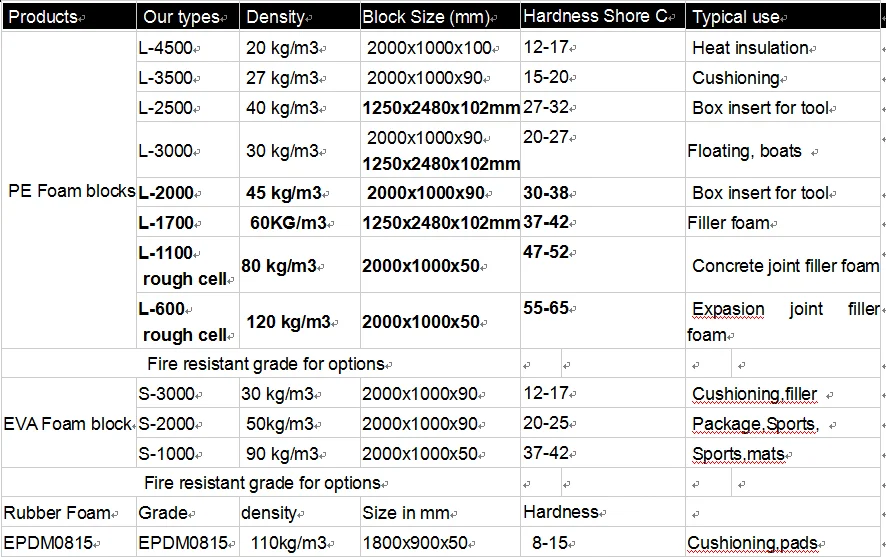Select the "Concrete joint filler foam" cell
886x557 pixels.
pos(785,266)
